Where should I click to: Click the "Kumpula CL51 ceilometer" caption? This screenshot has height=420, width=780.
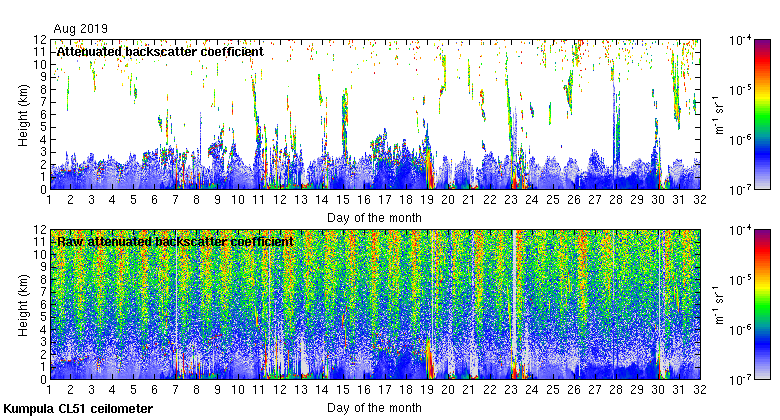point(78,409)
